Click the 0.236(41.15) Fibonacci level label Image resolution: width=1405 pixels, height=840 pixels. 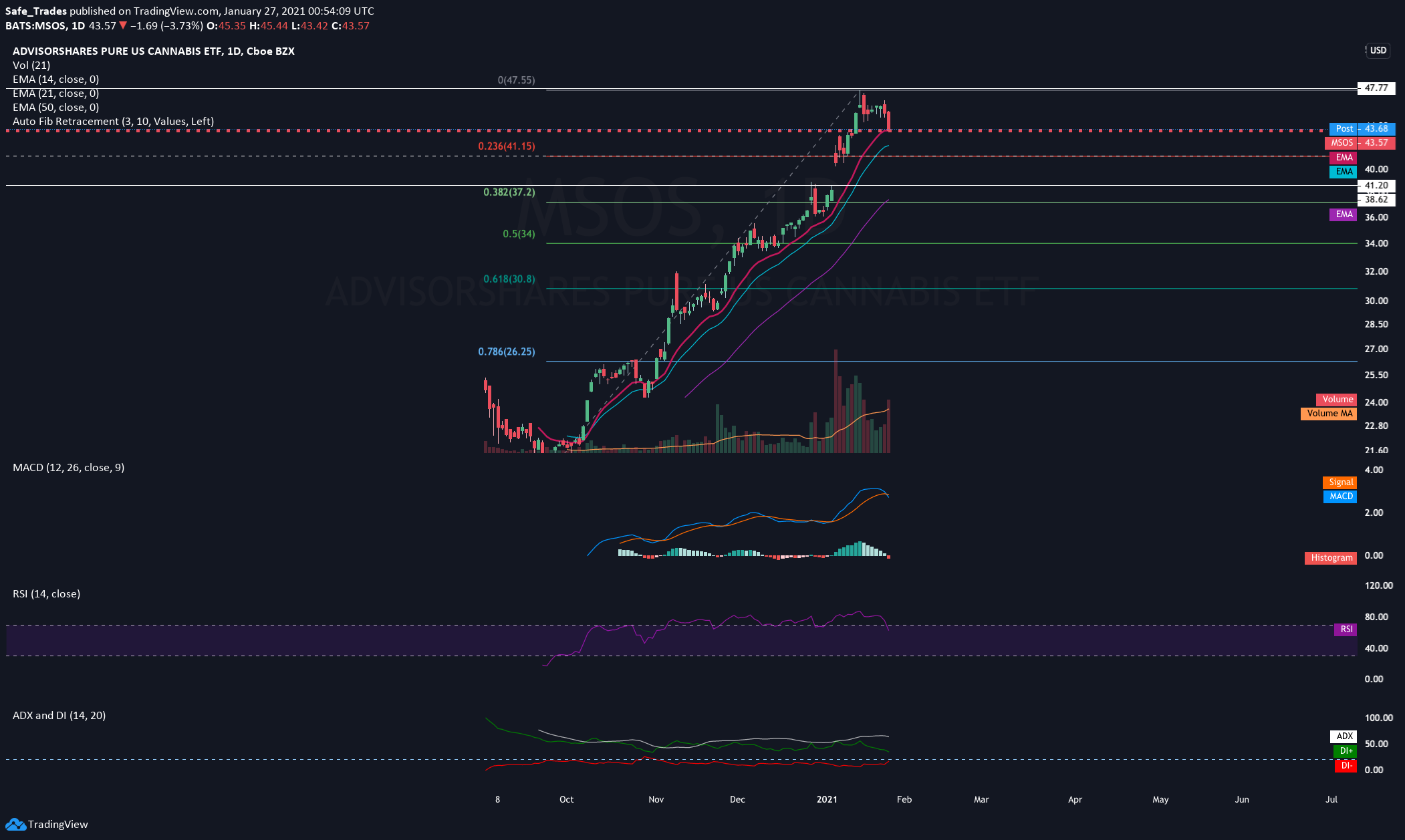pyautogui.click(x=507, y=146)
